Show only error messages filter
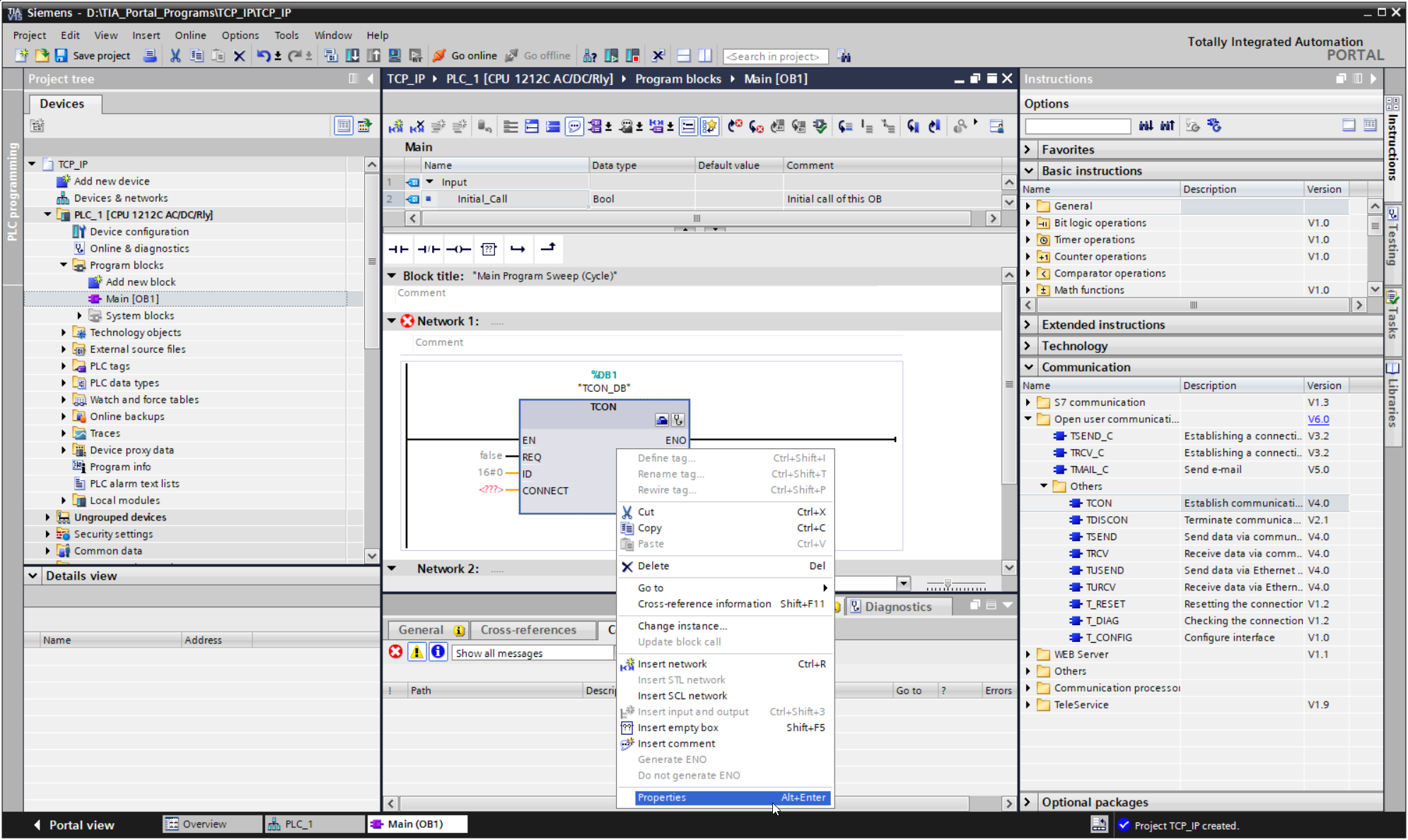 pos(396,652)
